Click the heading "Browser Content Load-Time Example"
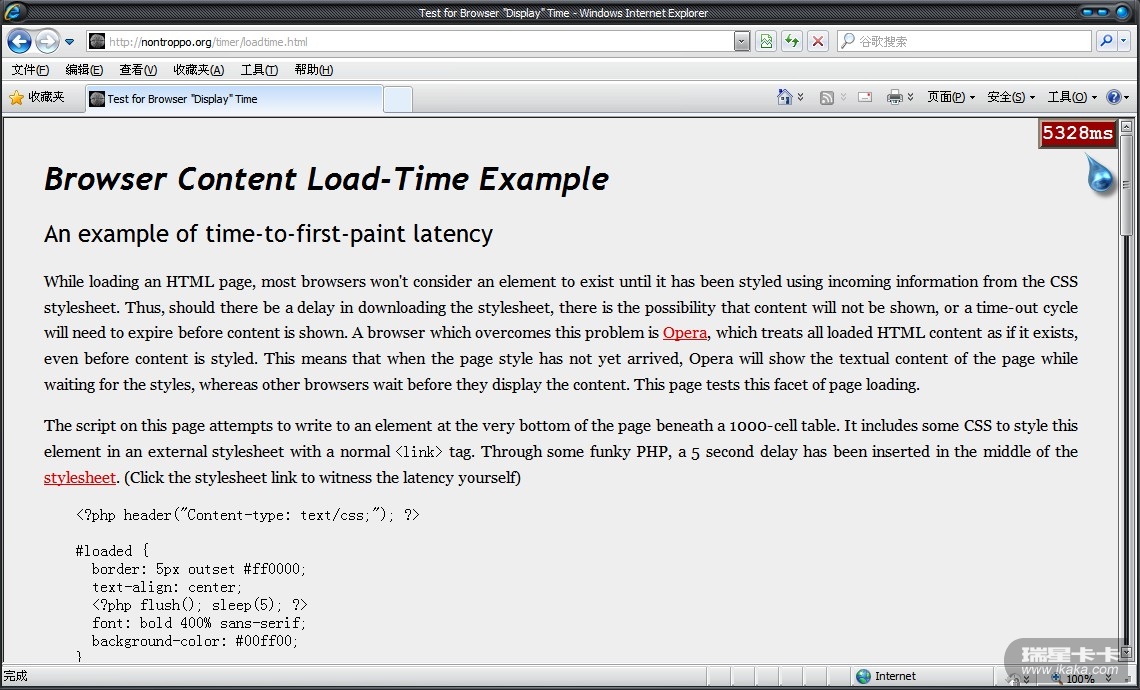The image size is (1140, 690). [326, 179]
